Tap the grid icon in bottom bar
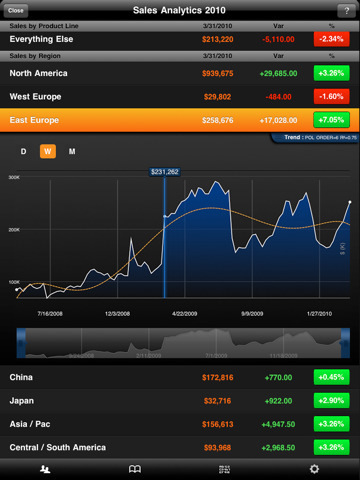Screen dimensions: 360x480 [224, 469]
